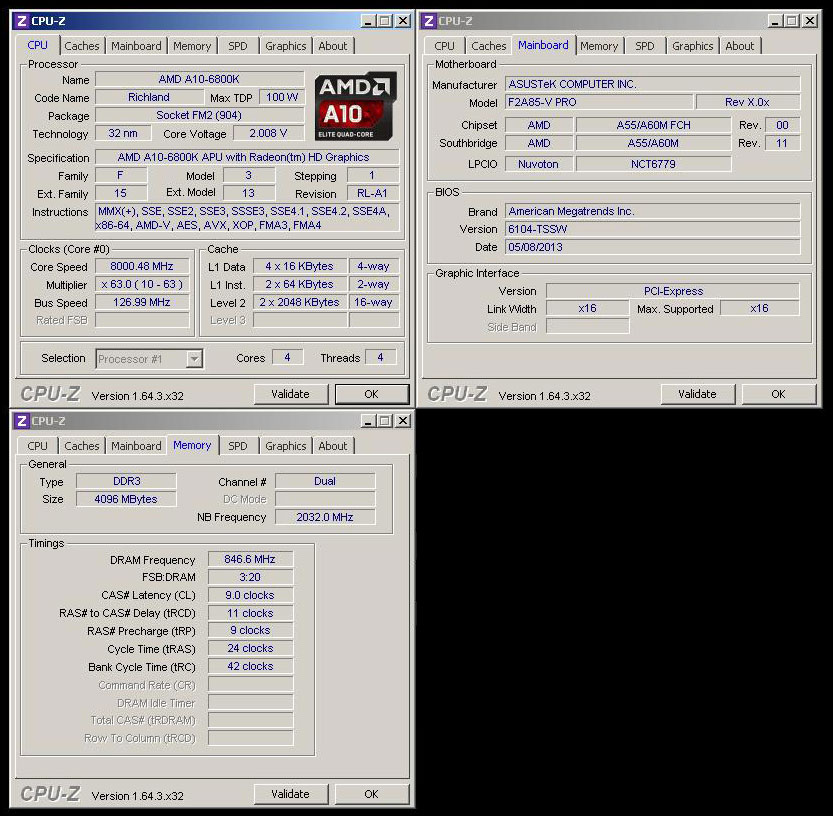Click the multiplier value x 63.0 ( 10 - 63 )
This screenshot has width=833, height=816.
[142, 285]
